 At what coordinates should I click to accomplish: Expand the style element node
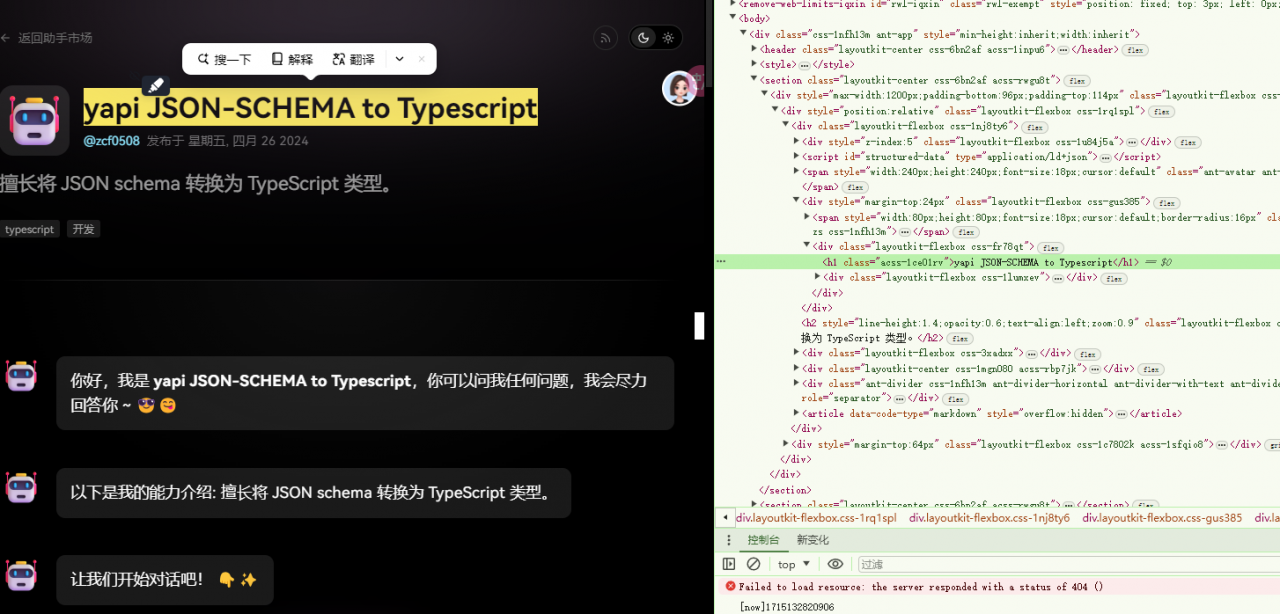point(755,65)
